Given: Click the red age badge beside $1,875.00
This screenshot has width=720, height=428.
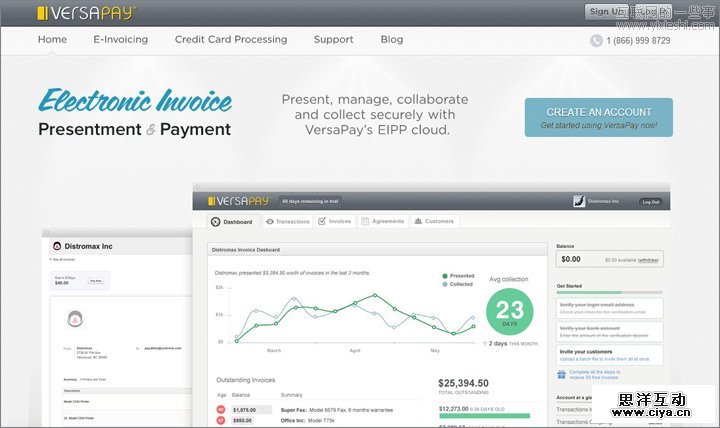Looking at the screenshot, I should point(221,410).
